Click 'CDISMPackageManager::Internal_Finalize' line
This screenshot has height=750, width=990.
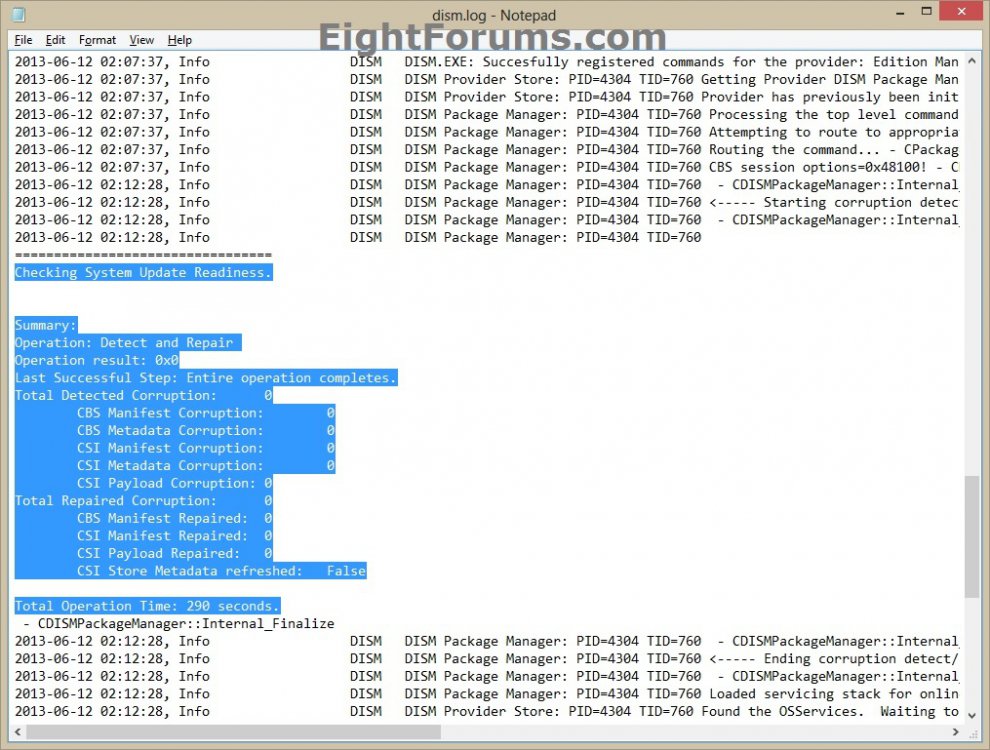click(x=179, y=624)
